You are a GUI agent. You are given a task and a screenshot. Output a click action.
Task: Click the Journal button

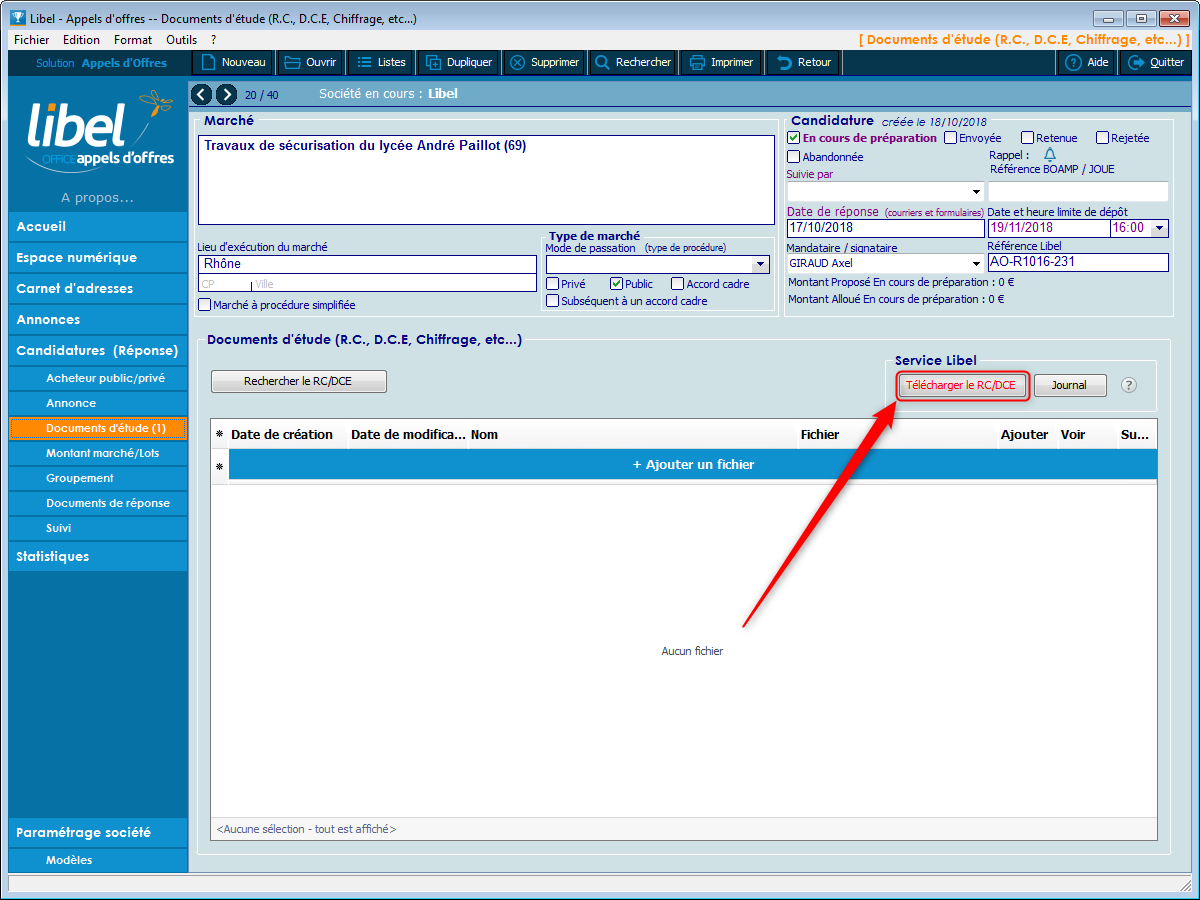pos(1069,385)
